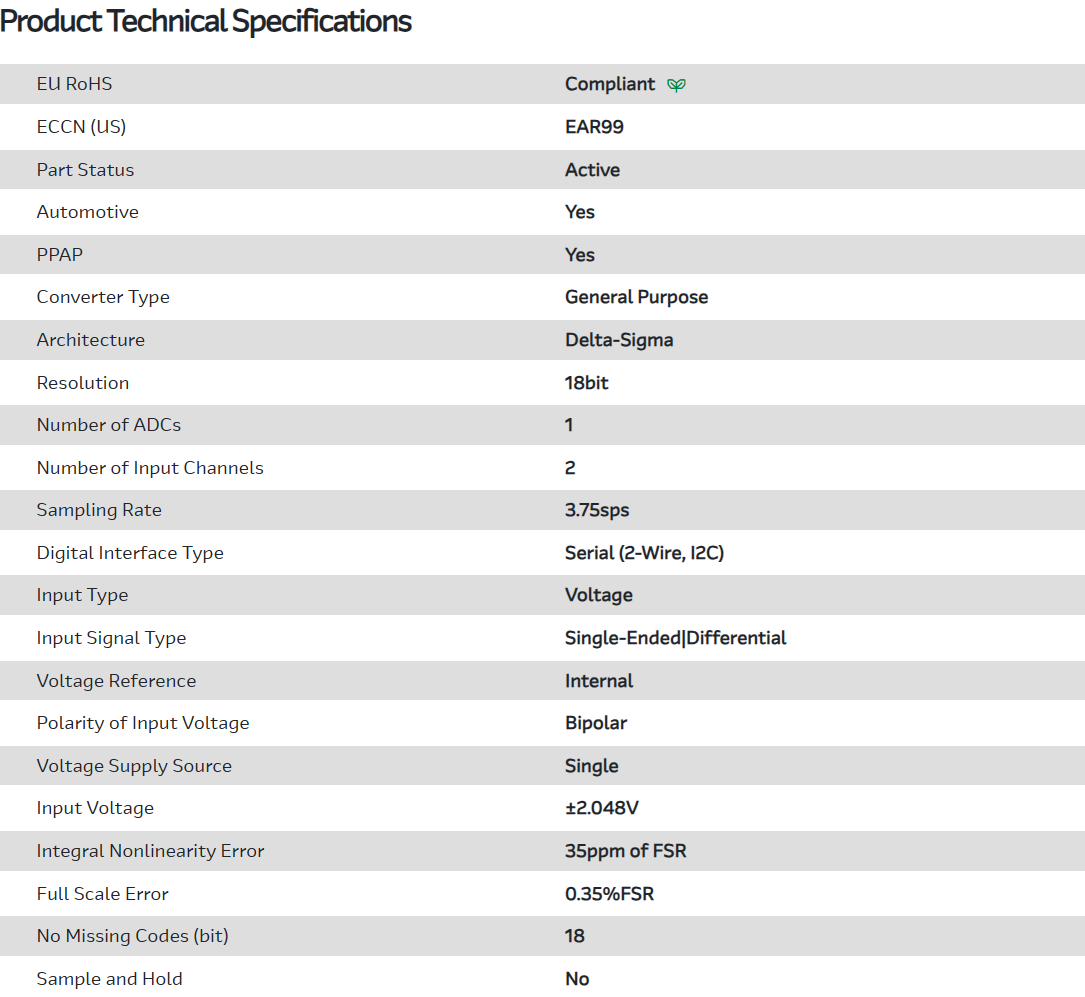Click the PPAP row label
The image size is (1085, 997).
(x=60, y=255)
